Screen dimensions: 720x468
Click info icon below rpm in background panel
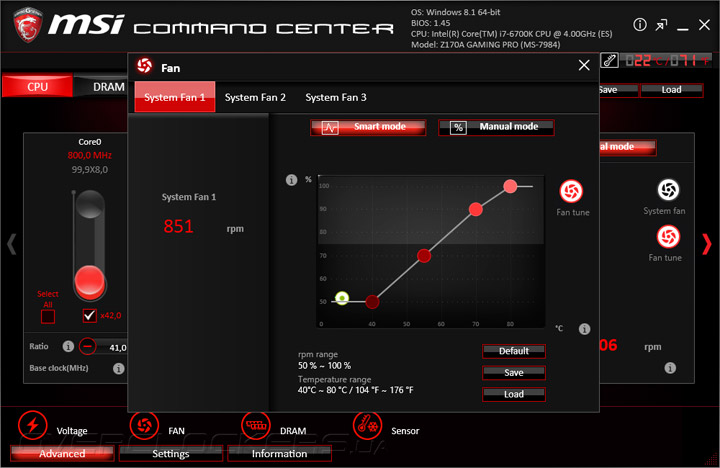tap(670, 368)
